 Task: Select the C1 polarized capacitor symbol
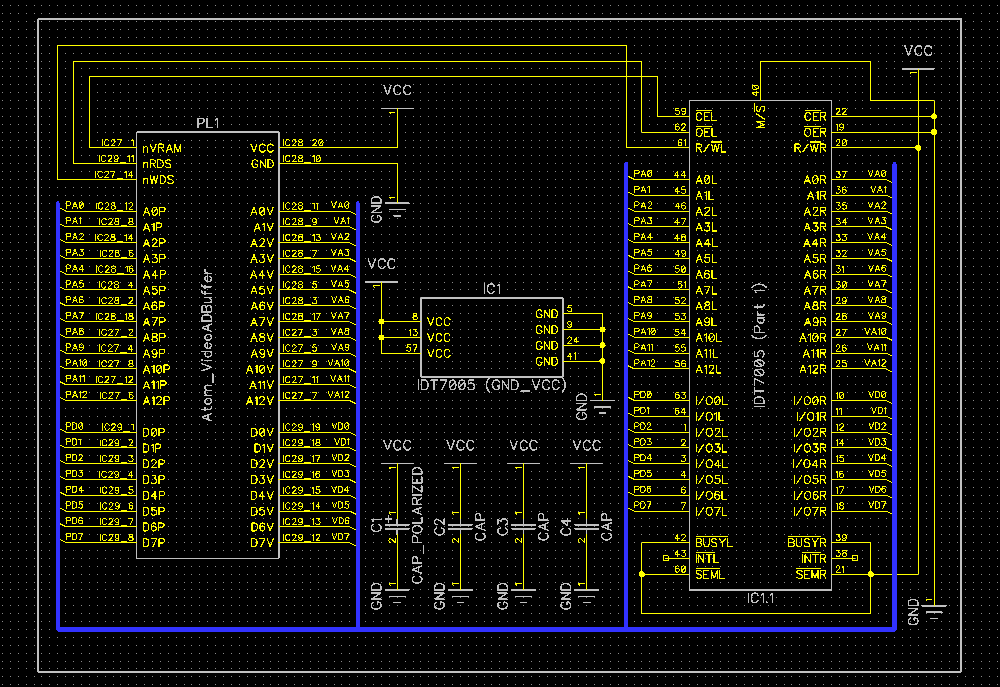tap(397, 526)
